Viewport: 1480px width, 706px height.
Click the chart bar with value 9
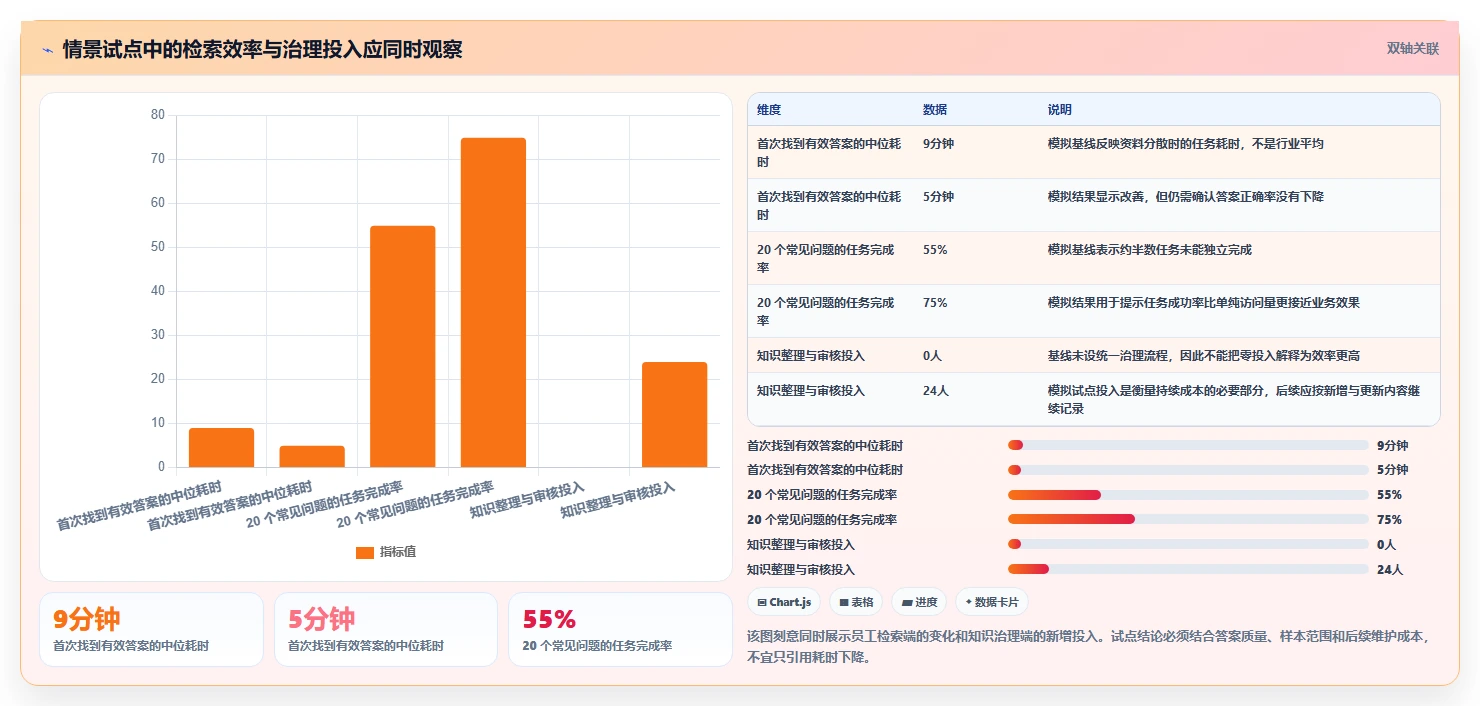tap(221, 447)
